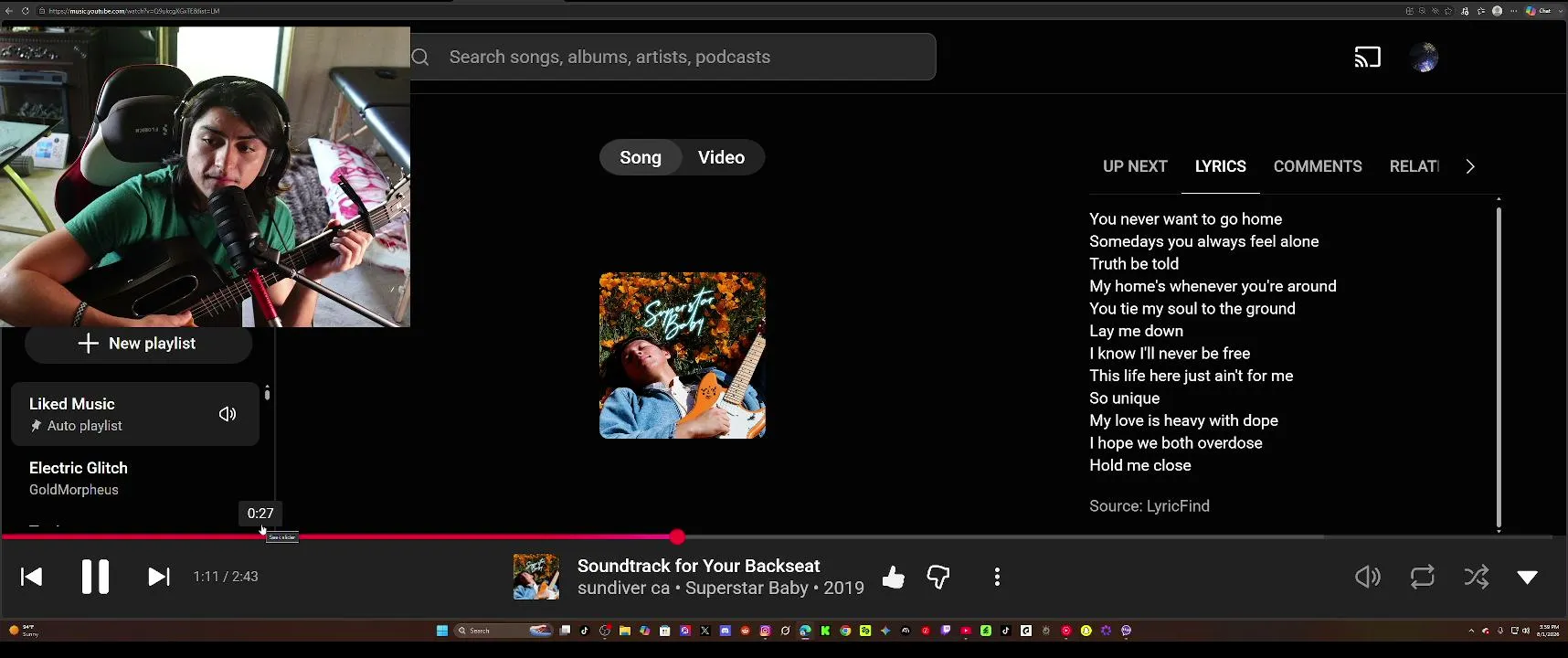The width and height of the screenshot is (1568, 658).
Task: Click the browser address bar URL
Action: (133, 11)
